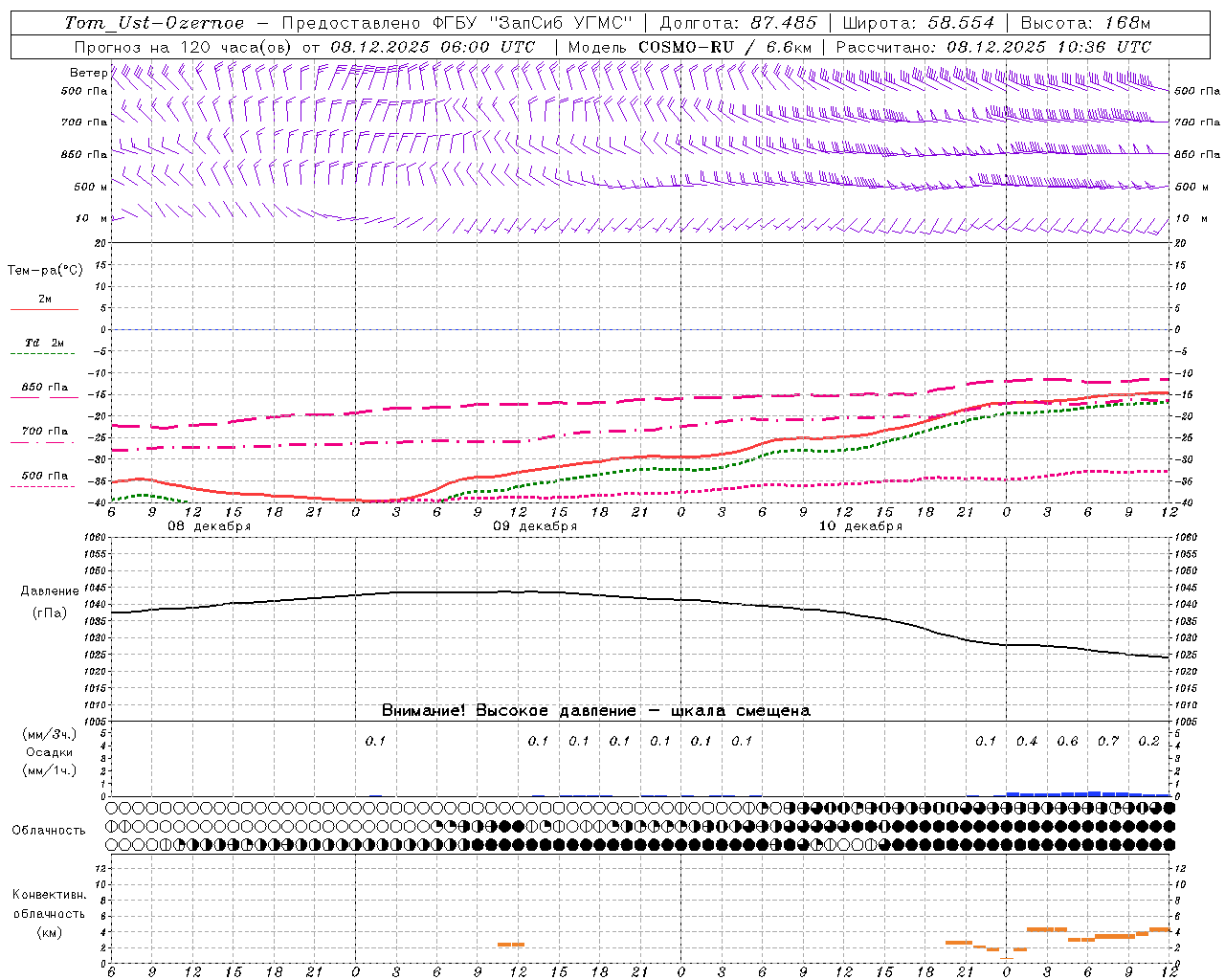The height and width of the screenshot is (980, 1225).
Task: Click the 0.4 precipitation amount value
Action: (1027, 741)
